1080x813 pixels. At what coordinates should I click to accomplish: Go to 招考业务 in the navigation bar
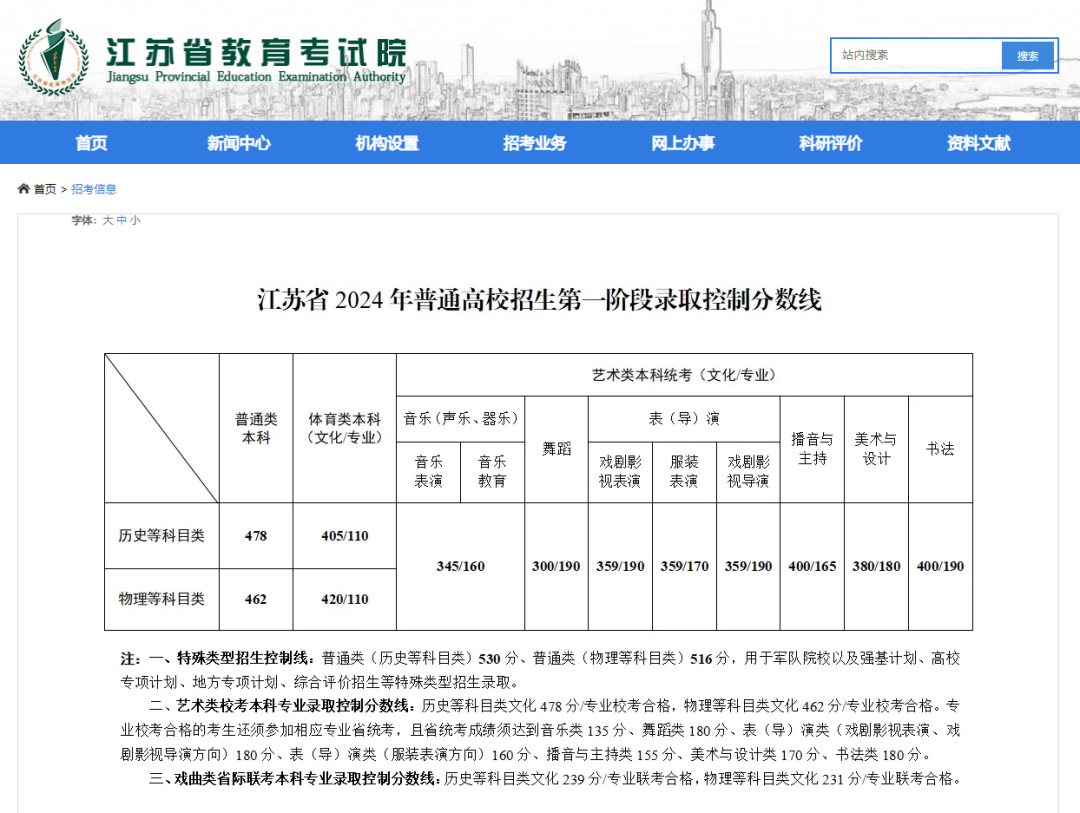(x=534, y=143)
